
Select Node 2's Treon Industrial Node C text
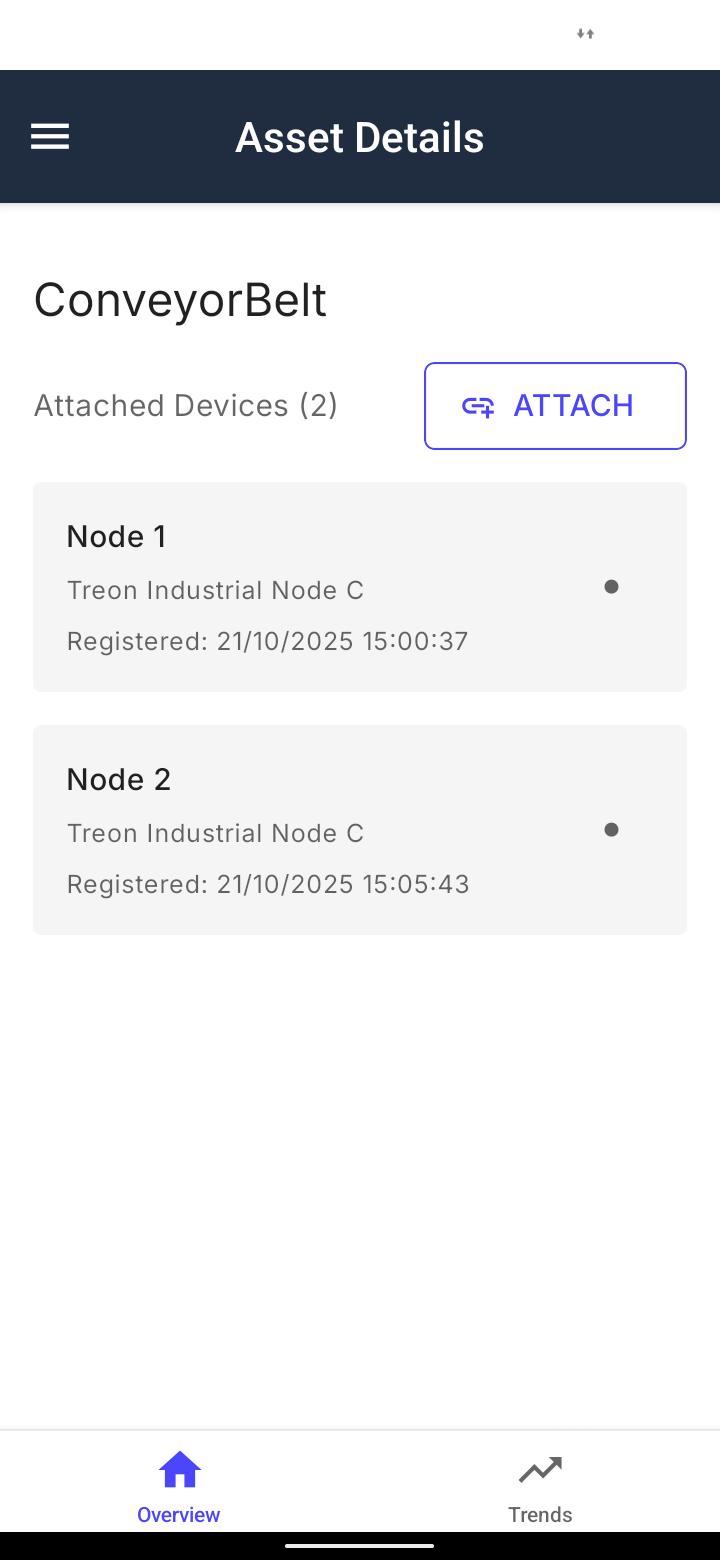pos(215,833)
